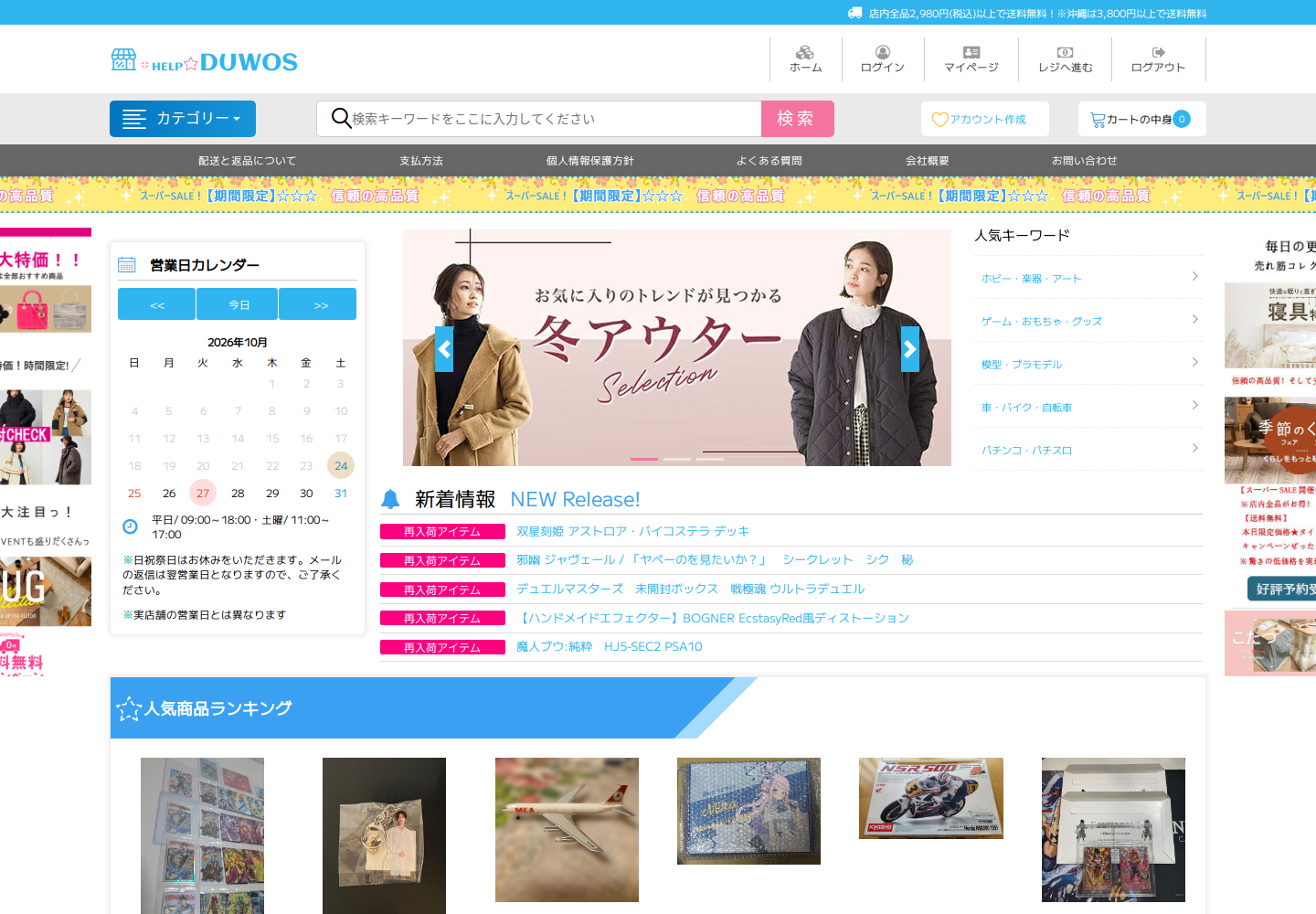The height and width of the screenshot is (914, 1316).
Task: Go to ホーム via its icon
Action: [805, 52]
